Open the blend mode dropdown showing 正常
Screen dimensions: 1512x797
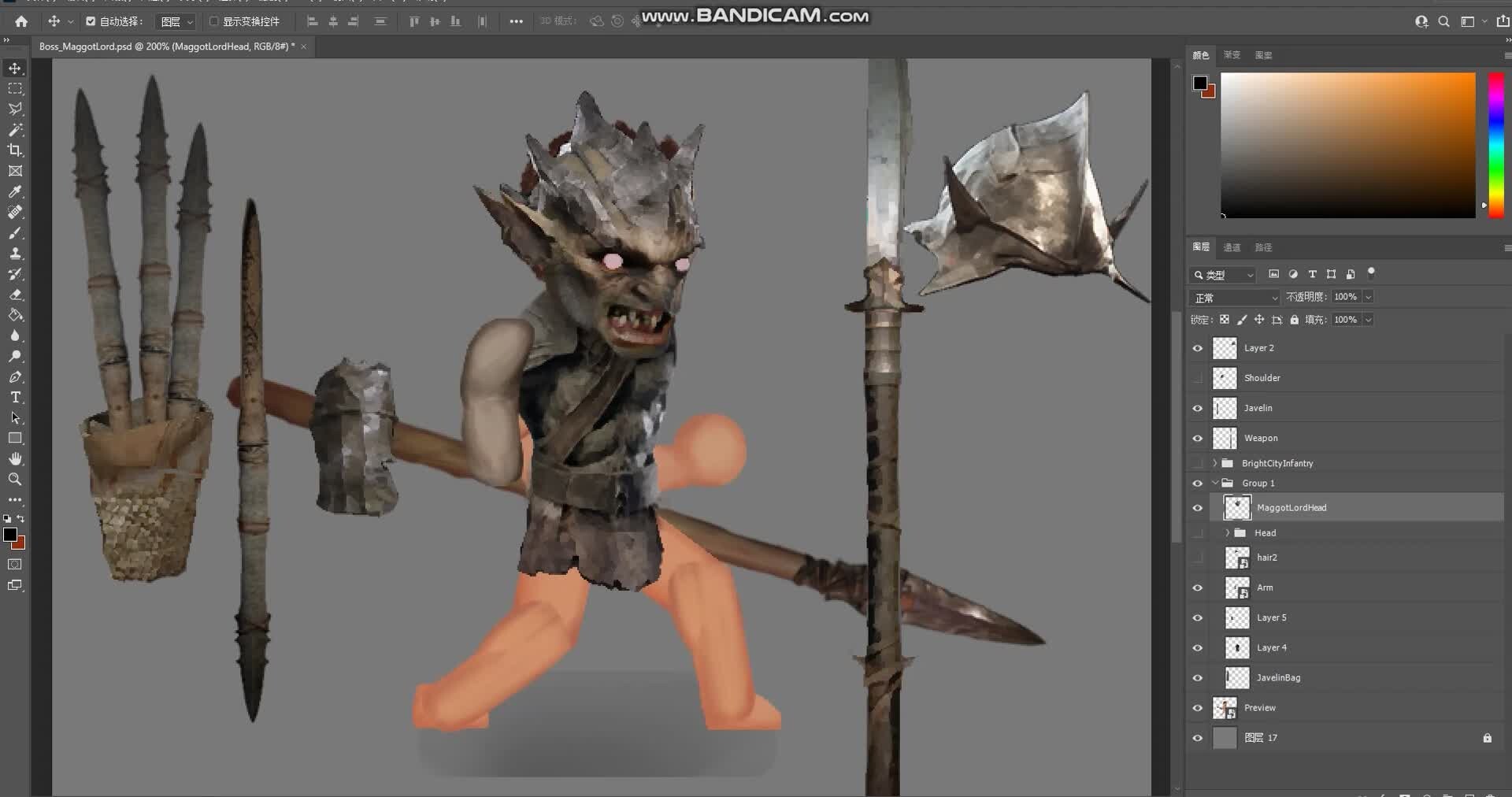click(1234, 298)
